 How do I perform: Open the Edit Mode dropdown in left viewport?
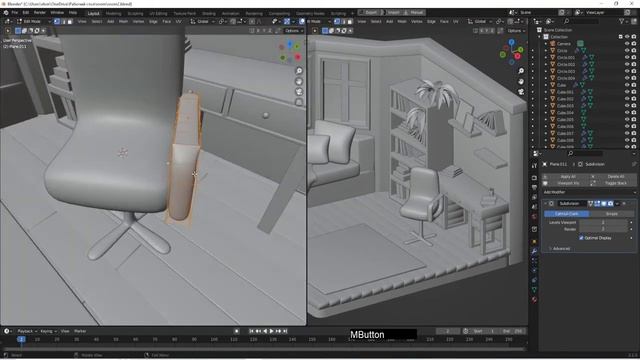(33, 21)
